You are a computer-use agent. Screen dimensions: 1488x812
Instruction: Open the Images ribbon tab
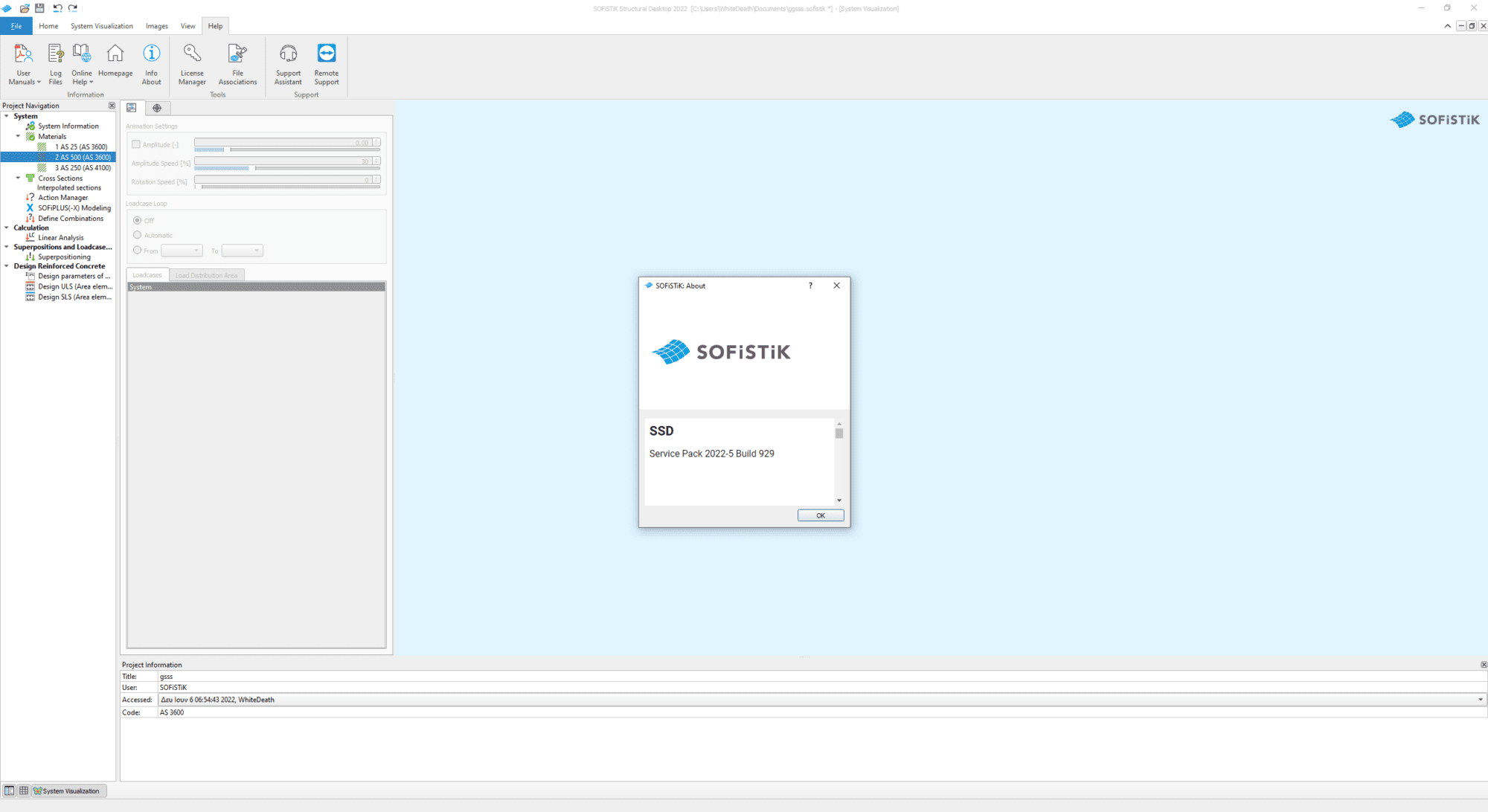tap(157, 26)
